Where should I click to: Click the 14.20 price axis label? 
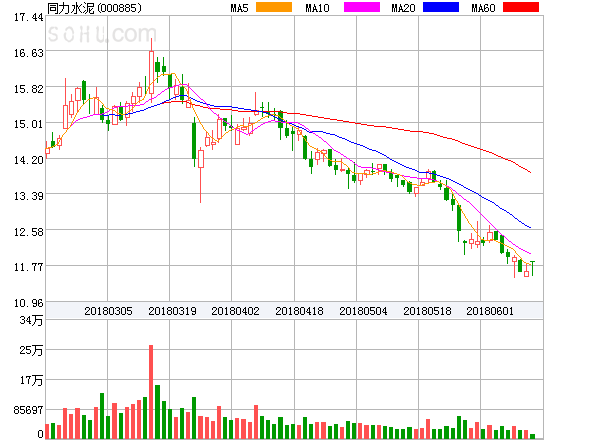(29, 160)
